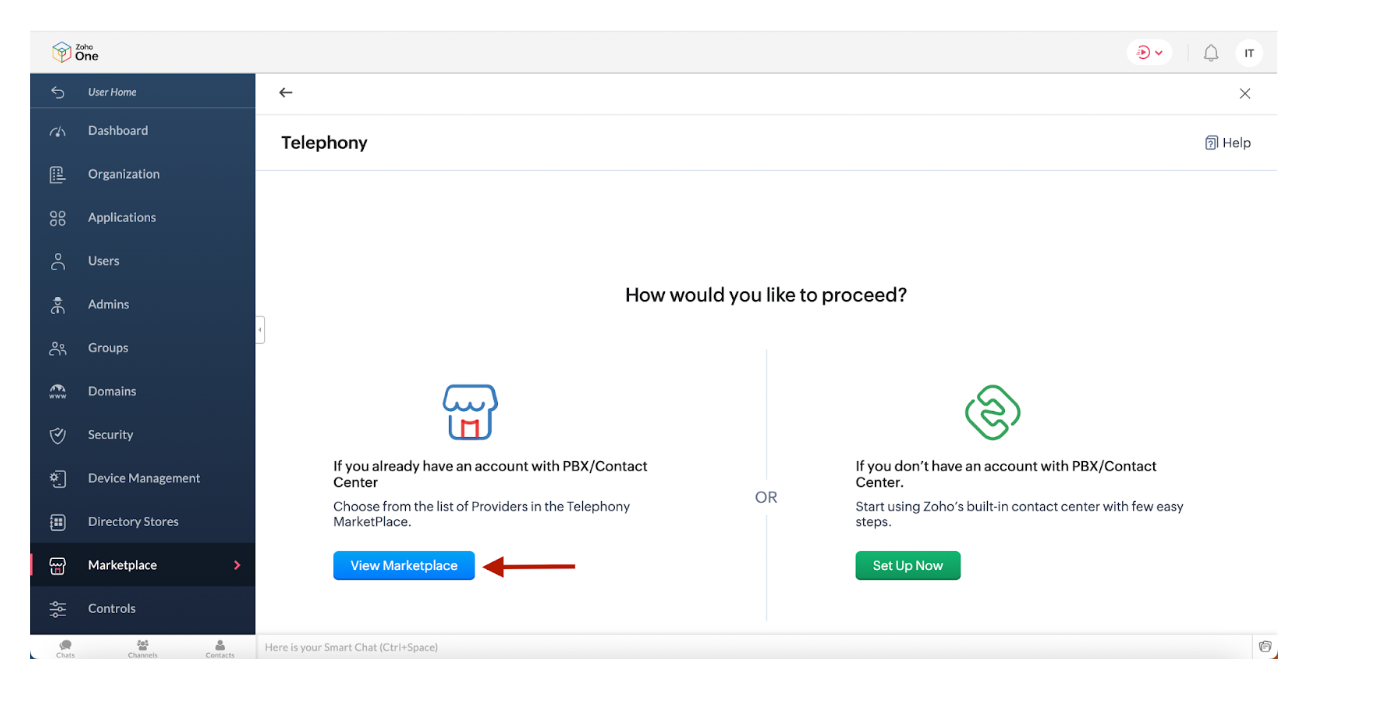Open Dashboard in the sidebar
The width and height of the screenshot is (1382, 702).
point(143,131)
